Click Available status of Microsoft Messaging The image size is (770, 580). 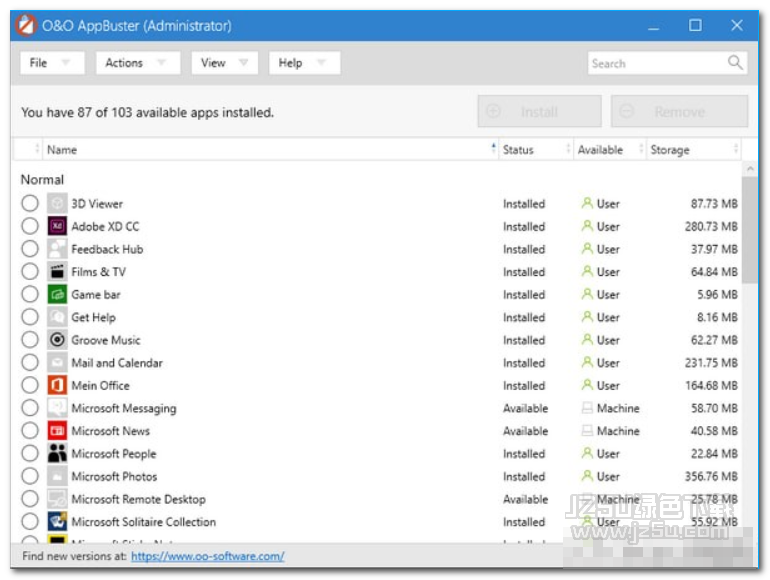tap(525, 408)
